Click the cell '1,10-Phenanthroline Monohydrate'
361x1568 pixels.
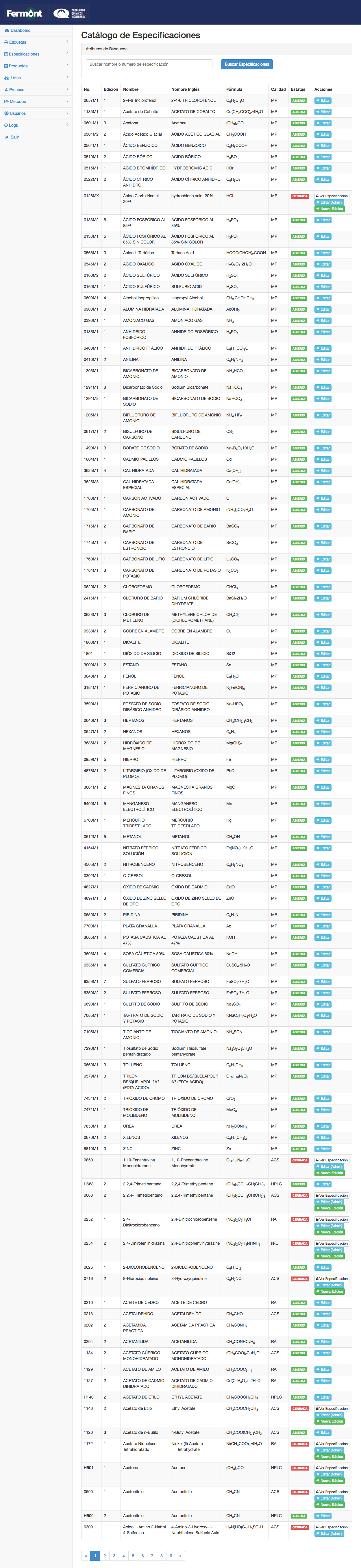(196, 1163)
